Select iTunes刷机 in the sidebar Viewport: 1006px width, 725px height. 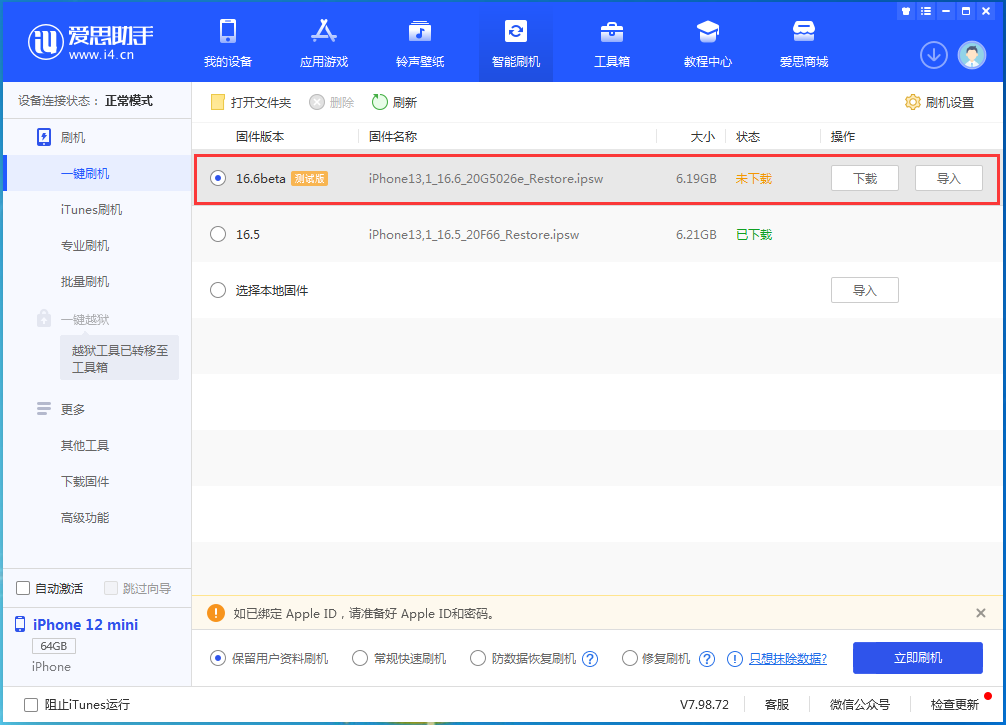pos(91,209)
